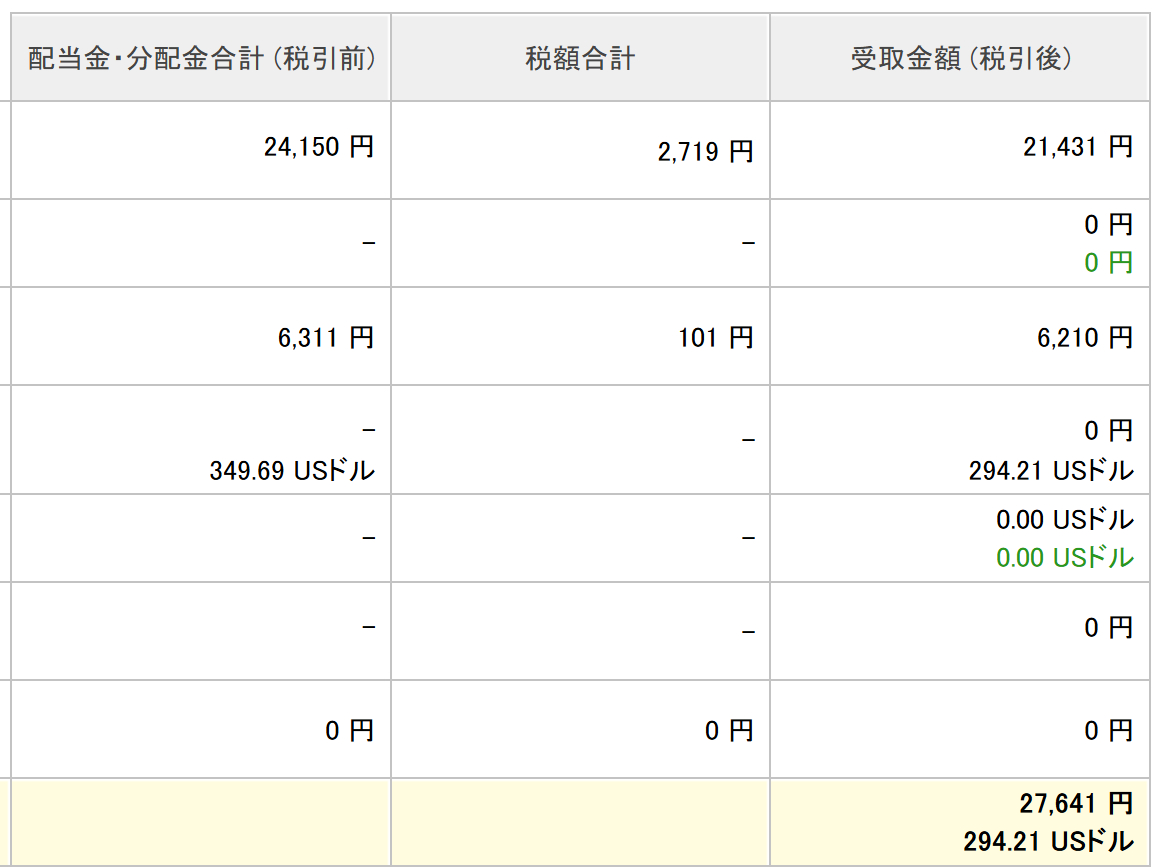Click the 349.69 USドル pre-tax value
The image size is (1160, 867).
tap(292, 470)
